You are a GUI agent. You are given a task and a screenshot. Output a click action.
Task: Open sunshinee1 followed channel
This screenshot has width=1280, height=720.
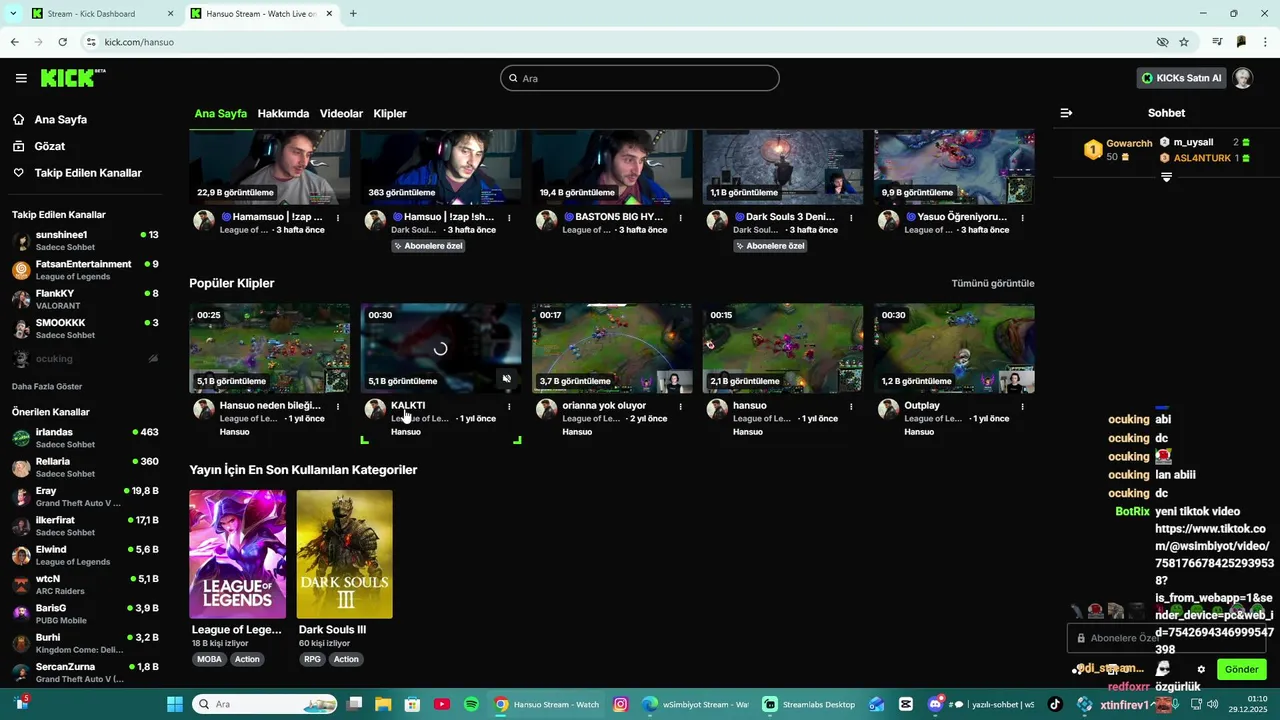pyautogui.click(x=85, y=241)
